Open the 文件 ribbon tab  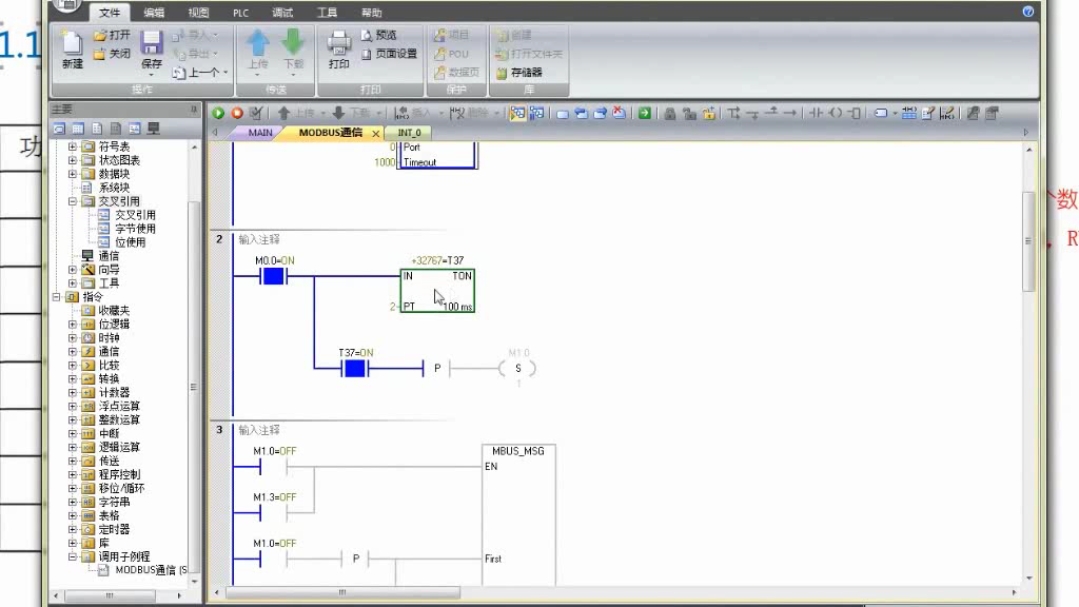(x=109, y=12)
